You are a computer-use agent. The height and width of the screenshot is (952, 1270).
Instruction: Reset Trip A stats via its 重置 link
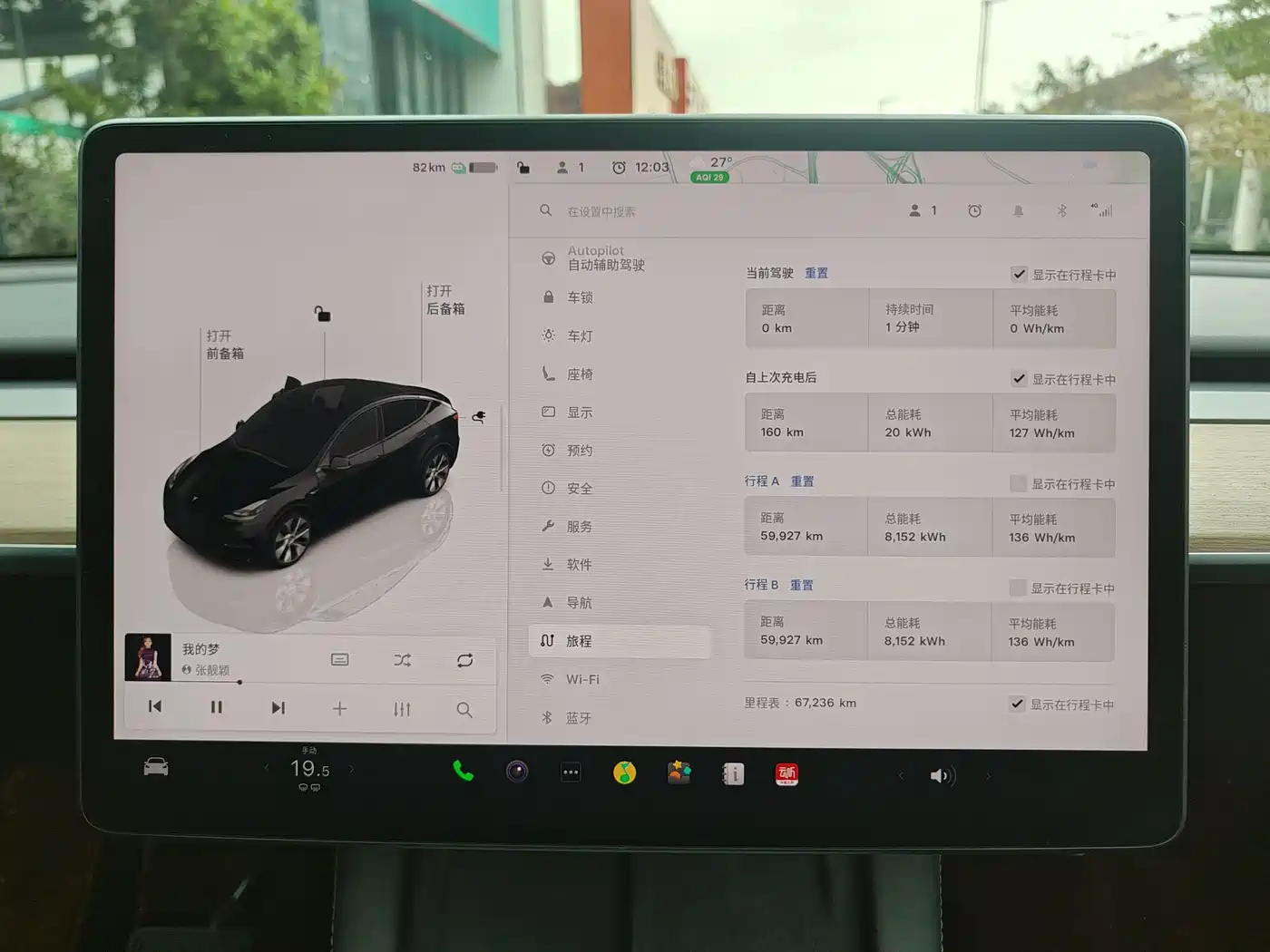pos(802,481)
